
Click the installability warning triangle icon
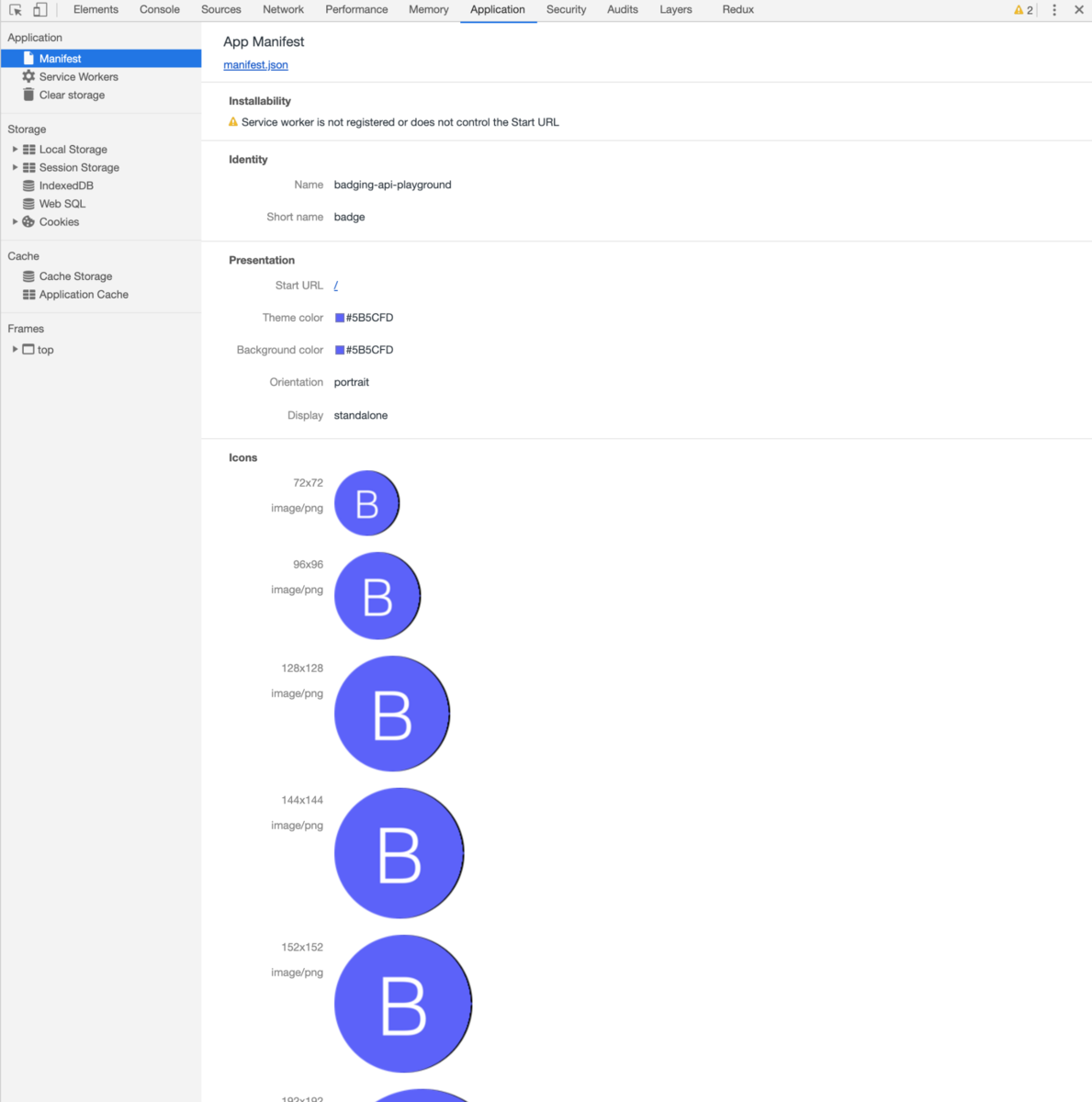233,122
